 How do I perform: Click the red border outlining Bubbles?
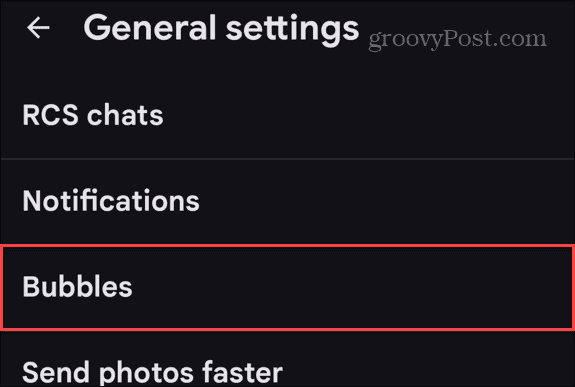coord(288,246)
